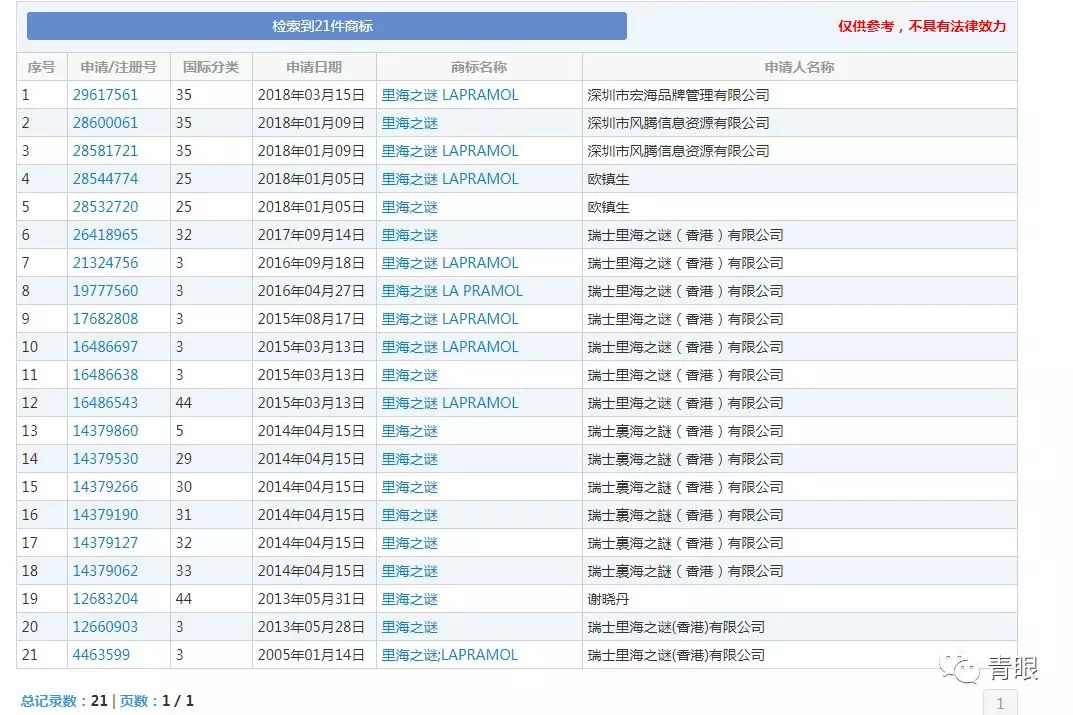Open trademark 里海之谜 LAPRAMOL in row 3
1073x715 pixels.
[450, 151]
